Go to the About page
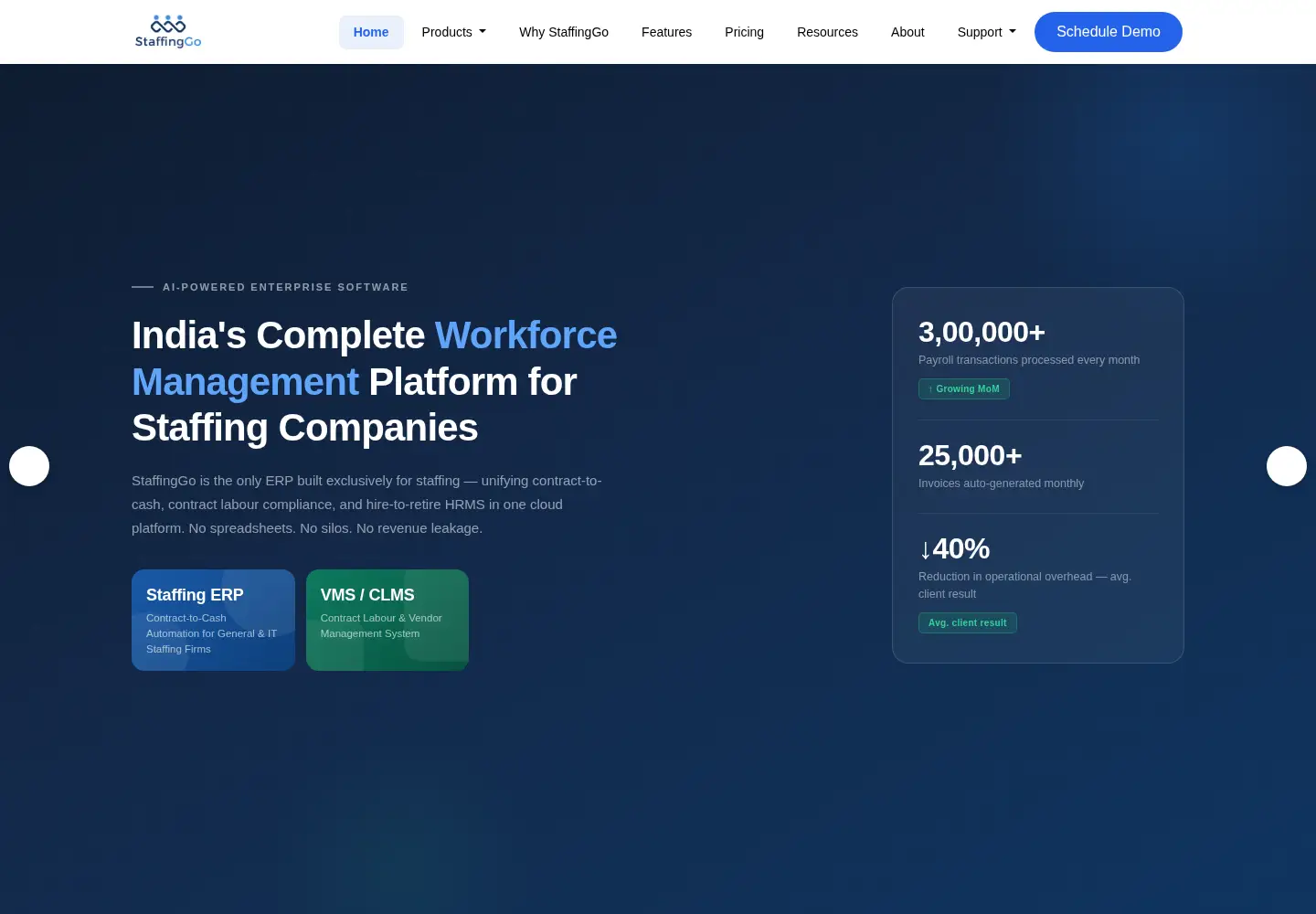Screen dimensions: 1316x914 (907, 32)
